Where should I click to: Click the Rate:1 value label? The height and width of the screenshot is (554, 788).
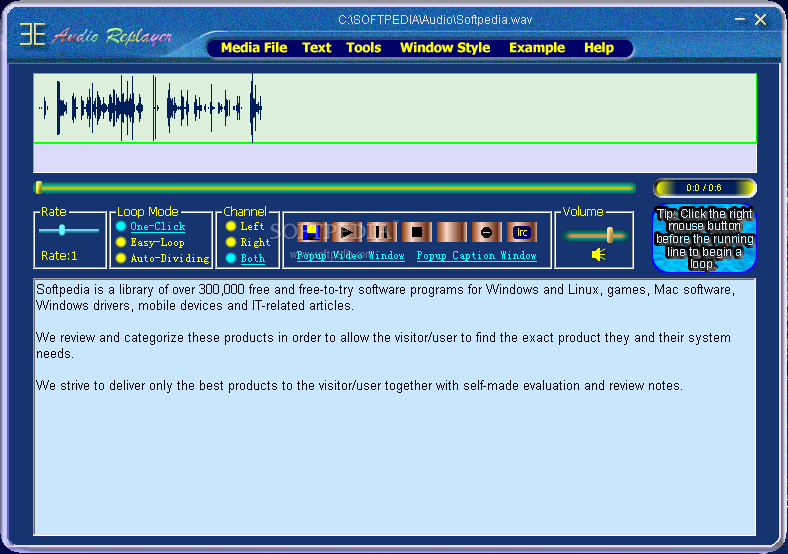pyautogui.click(x=59, y=256)
